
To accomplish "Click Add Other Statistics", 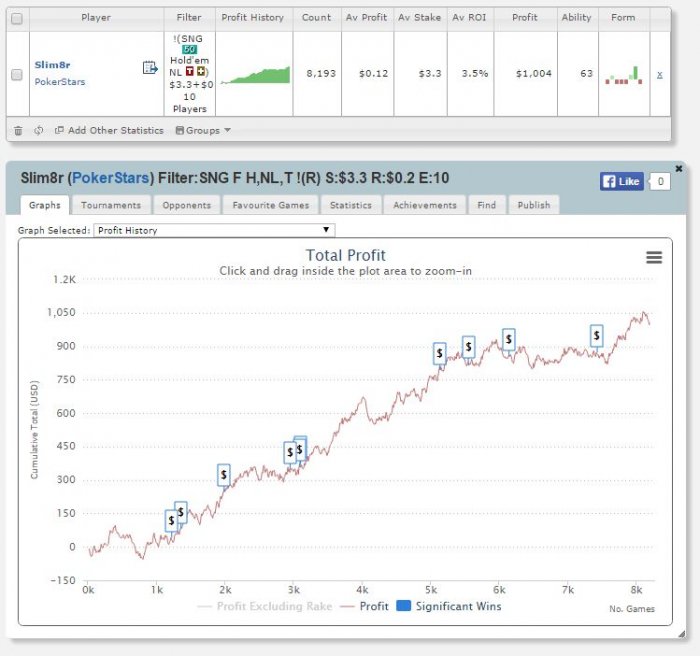I will [x=109, y=130].
